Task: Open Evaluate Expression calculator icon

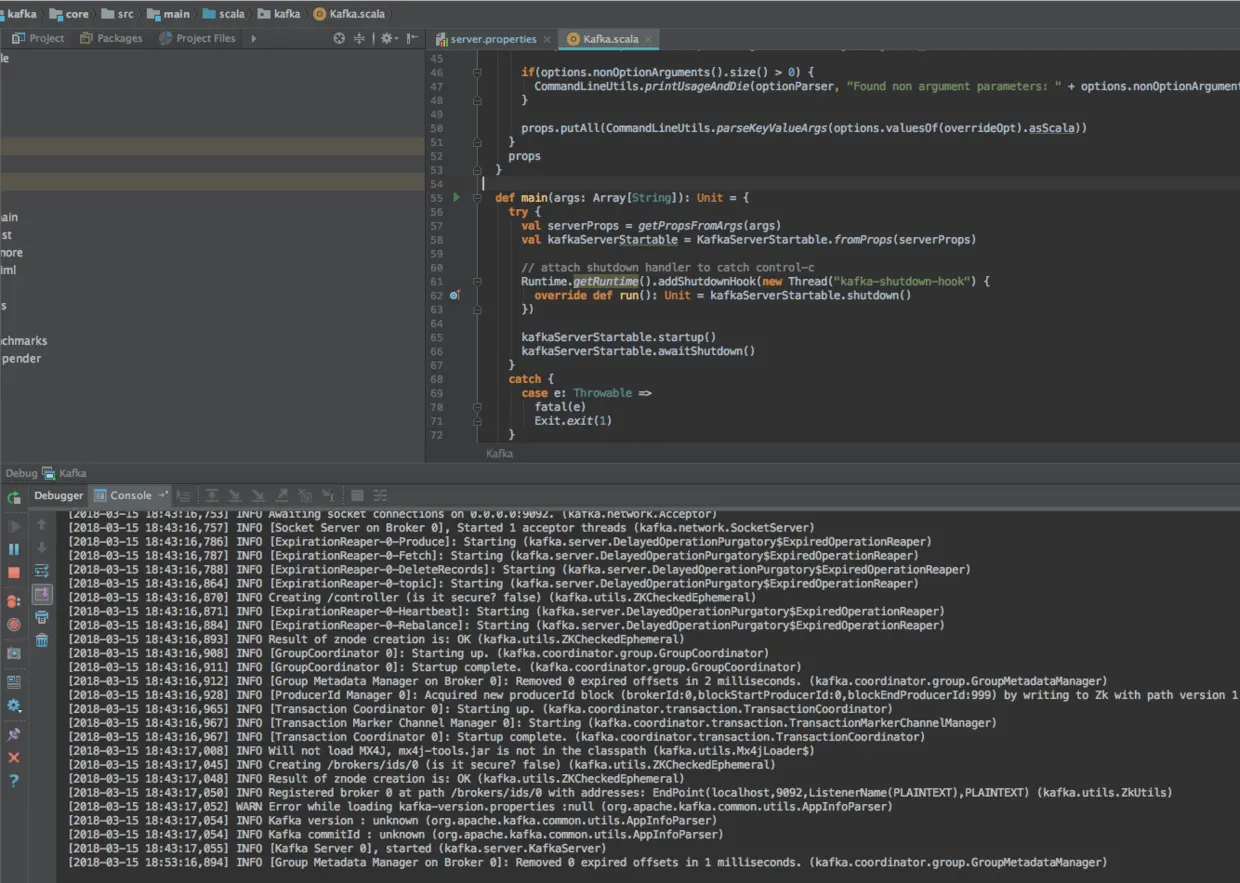Action: click(357, 495)
